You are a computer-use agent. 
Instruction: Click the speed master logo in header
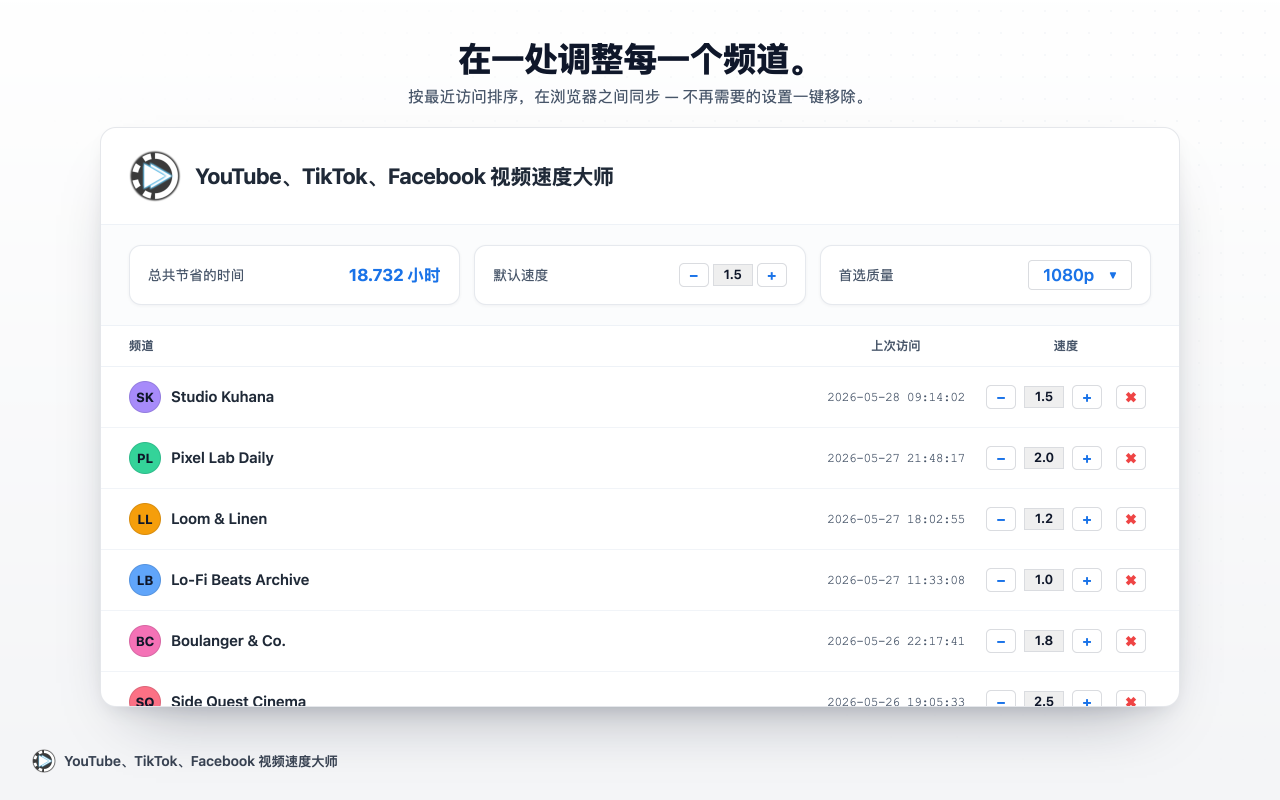tap(155, 176)
